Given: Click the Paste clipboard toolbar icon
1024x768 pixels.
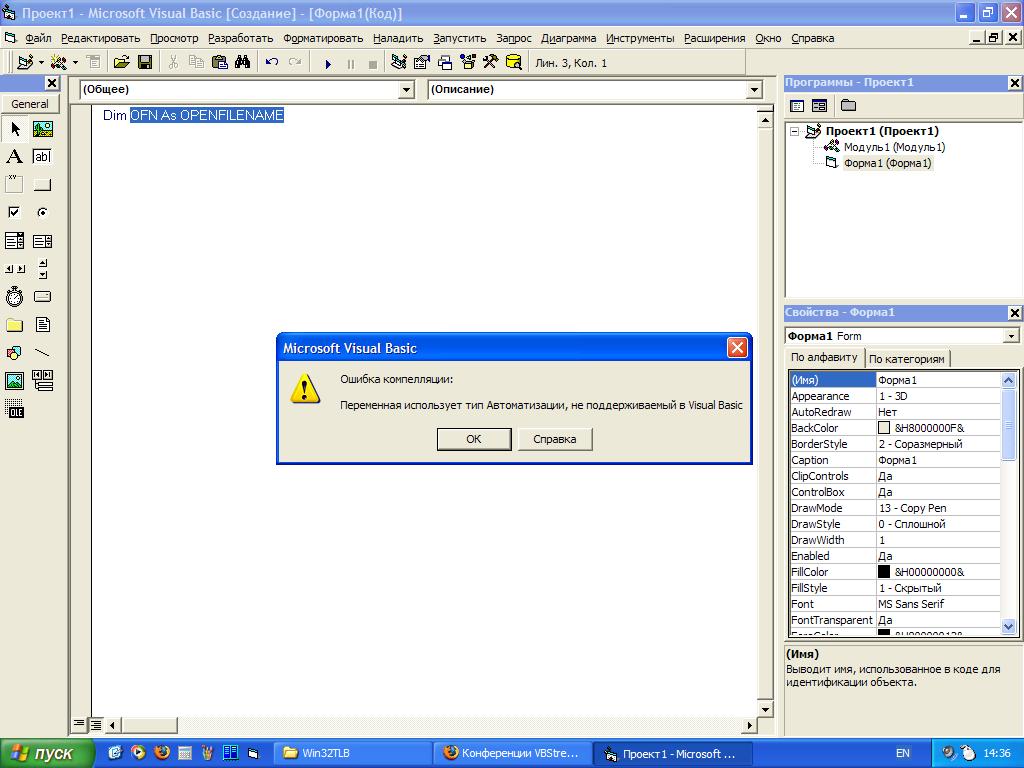Looking at the screenshot, I should pyautogui.click(x=220, y=63).
